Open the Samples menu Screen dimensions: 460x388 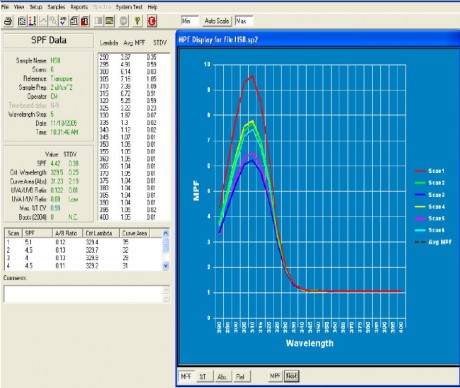pos(56,7)
